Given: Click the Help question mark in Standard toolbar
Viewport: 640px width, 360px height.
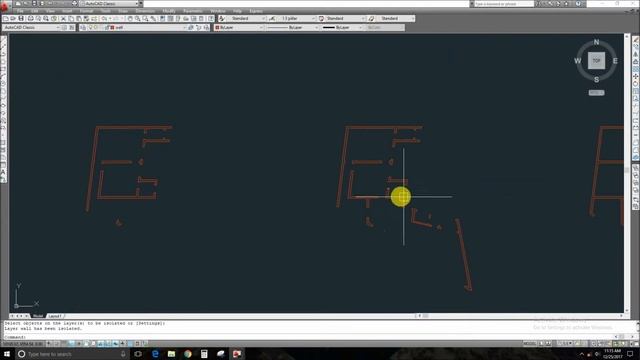Looking at the screenshot, I should pyautogui.click(x=210, y=18).
